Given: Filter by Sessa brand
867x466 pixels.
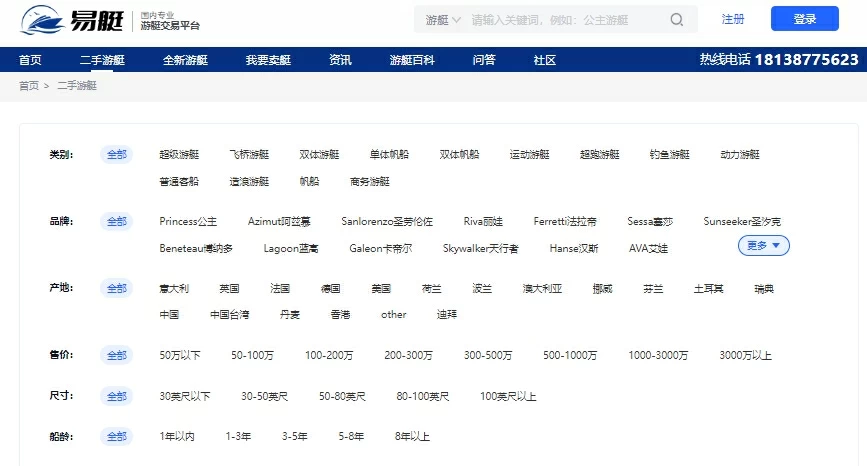Looking at the screenshot, I should pyautogui.click(x=650, y=221).
